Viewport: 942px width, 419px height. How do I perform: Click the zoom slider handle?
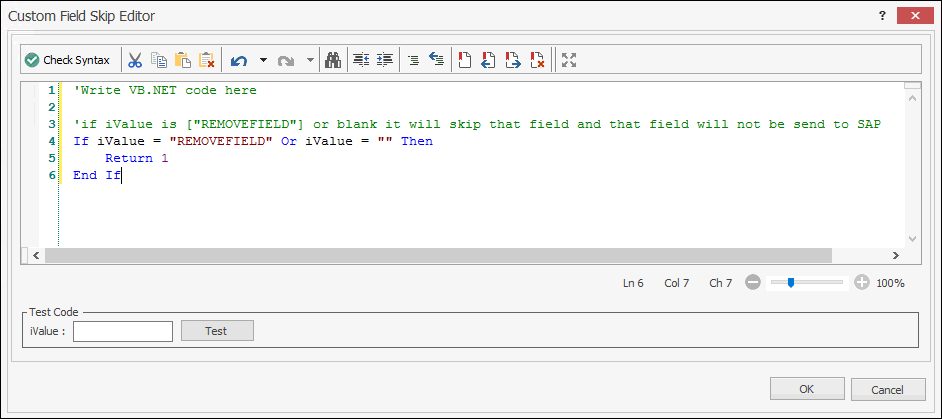(x=791, y=283)
